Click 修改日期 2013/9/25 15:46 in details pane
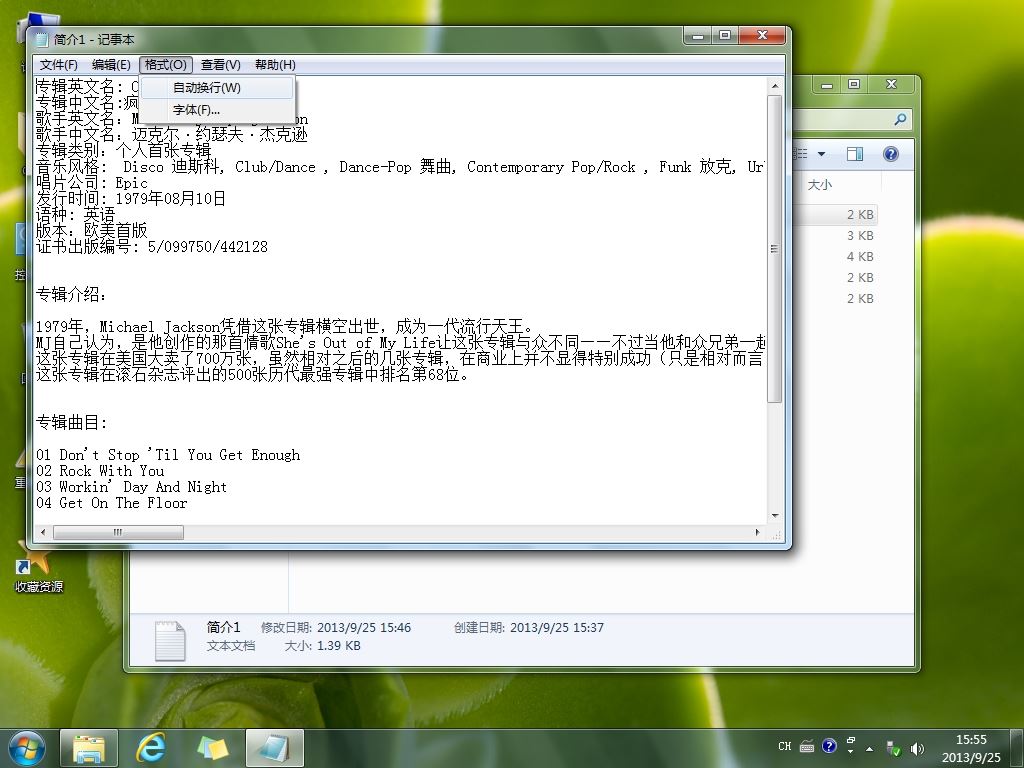1024x768 pixels. click(x=336, y=628)
